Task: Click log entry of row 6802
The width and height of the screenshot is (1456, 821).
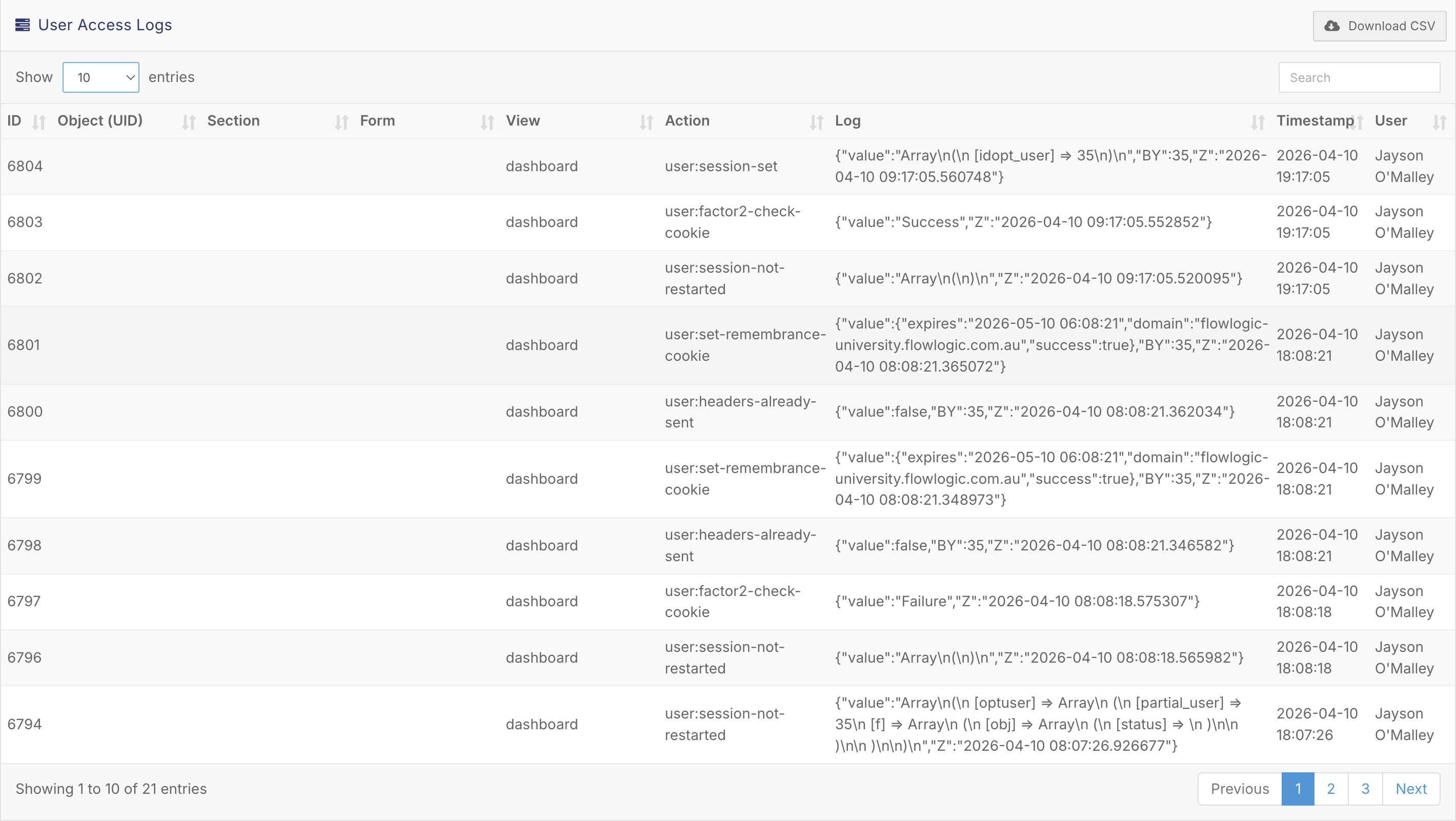Action: (x=1038, y=279)
